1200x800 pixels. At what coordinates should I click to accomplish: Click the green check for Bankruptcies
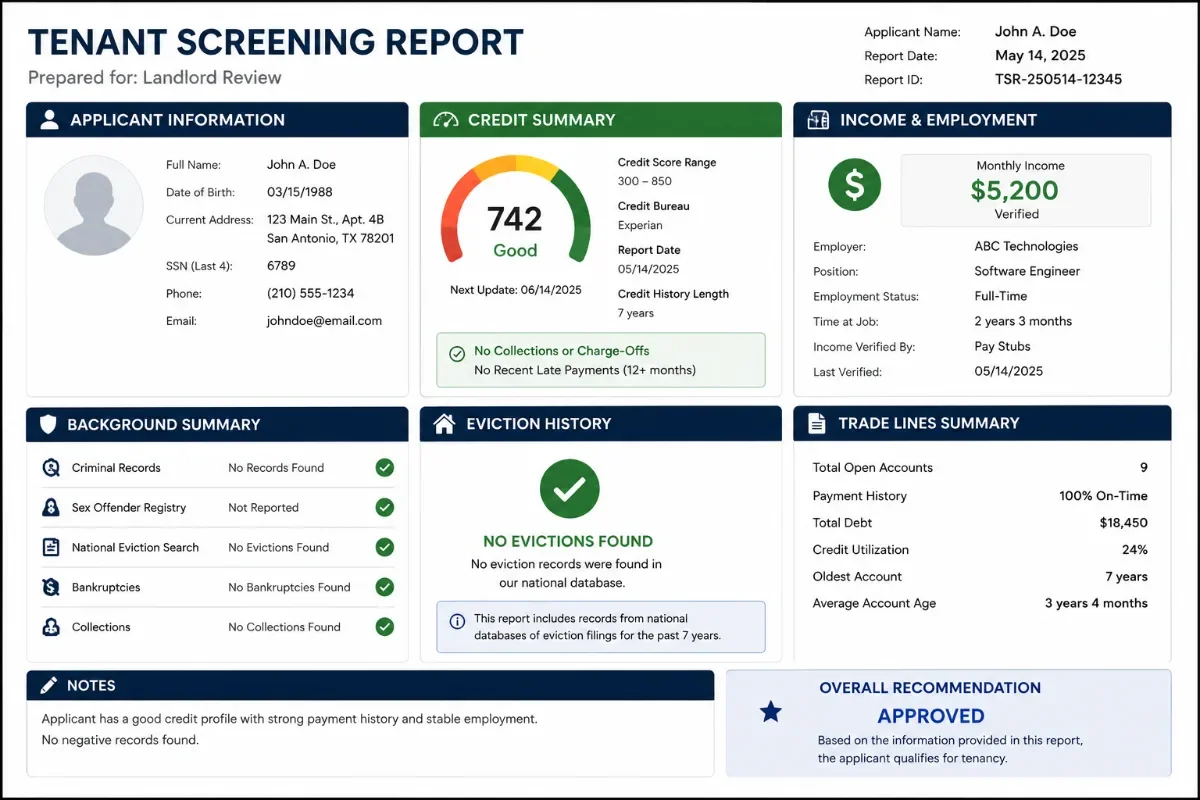tap(384, 587)
